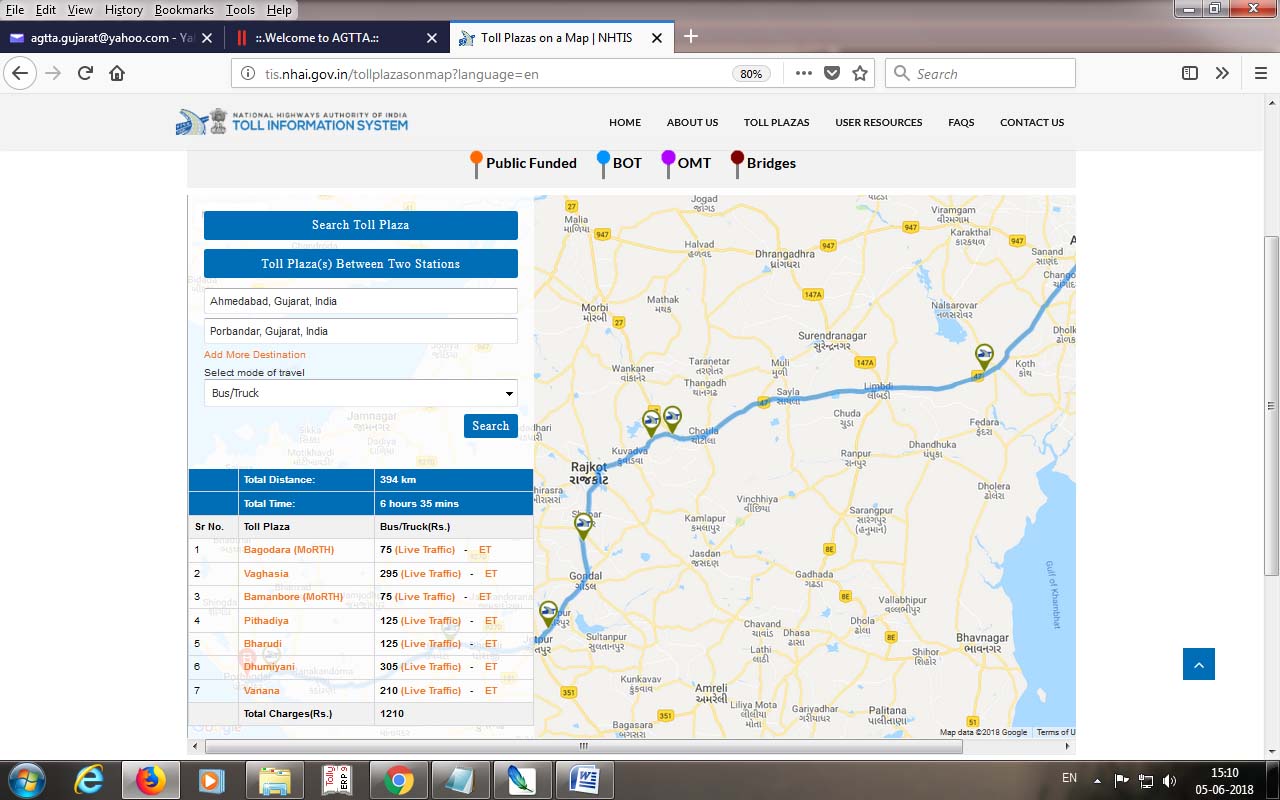Go to the Firefox home page icon
Image resolution: width=1280 pixels, height=800 pixels.
[x=117, y=73]
